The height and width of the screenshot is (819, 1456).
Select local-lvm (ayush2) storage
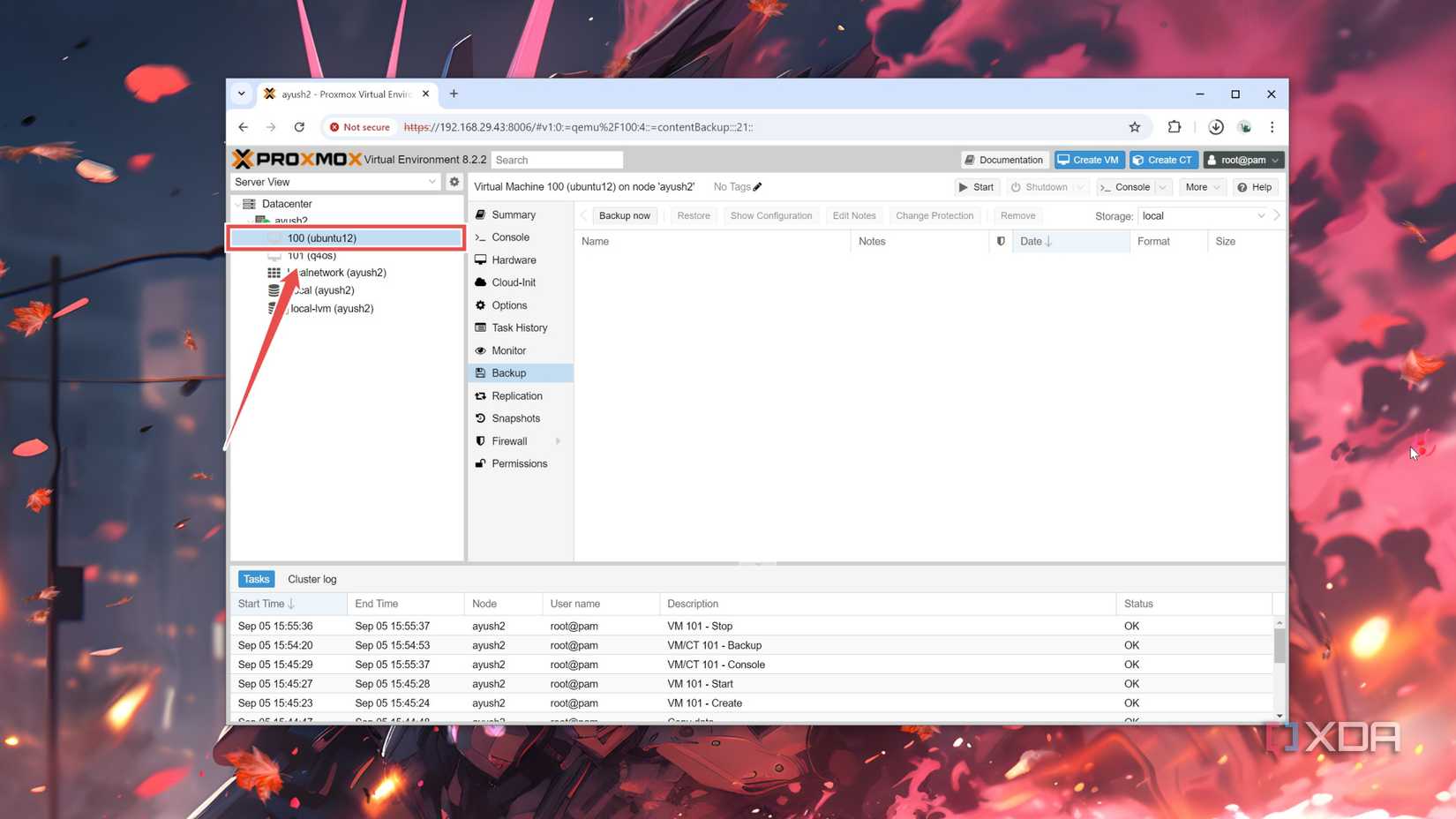point(331,309)
